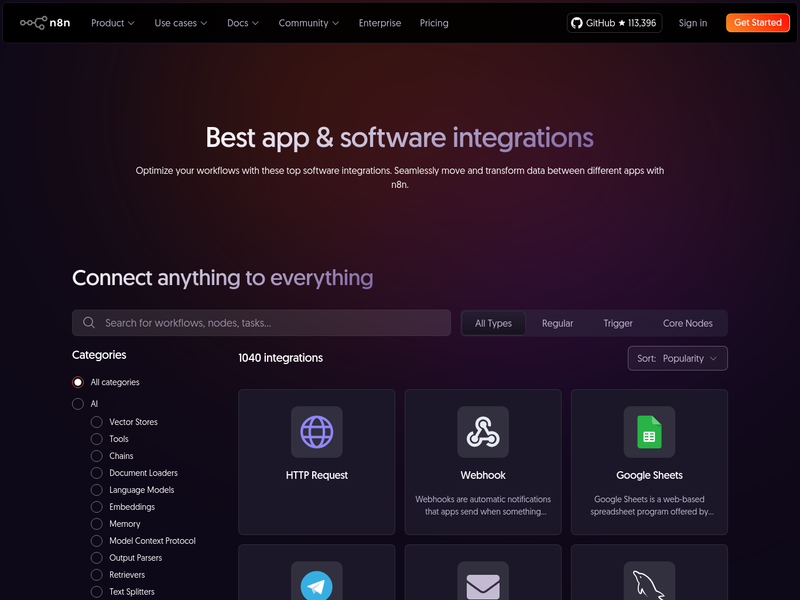Expand the Product menu

coord(113,23)
